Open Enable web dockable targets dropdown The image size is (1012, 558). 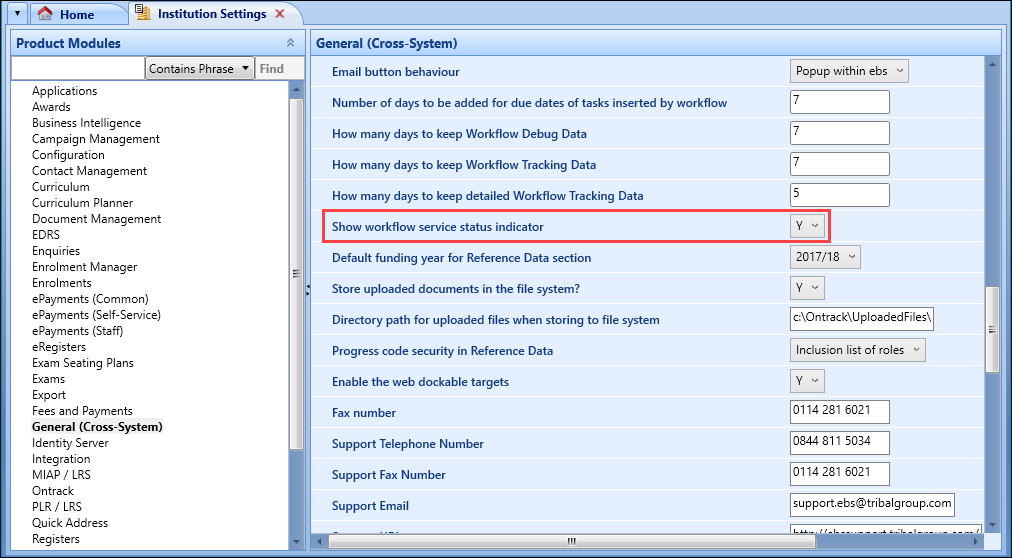tap(807, 381)
